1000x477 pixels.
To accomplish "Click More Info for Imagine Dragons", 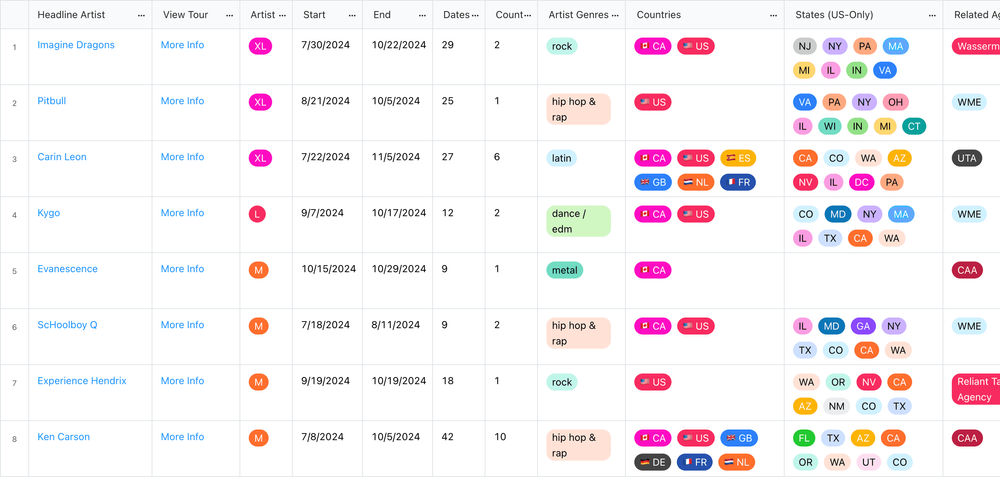I will pyautogui.click(x=182, y=45).
